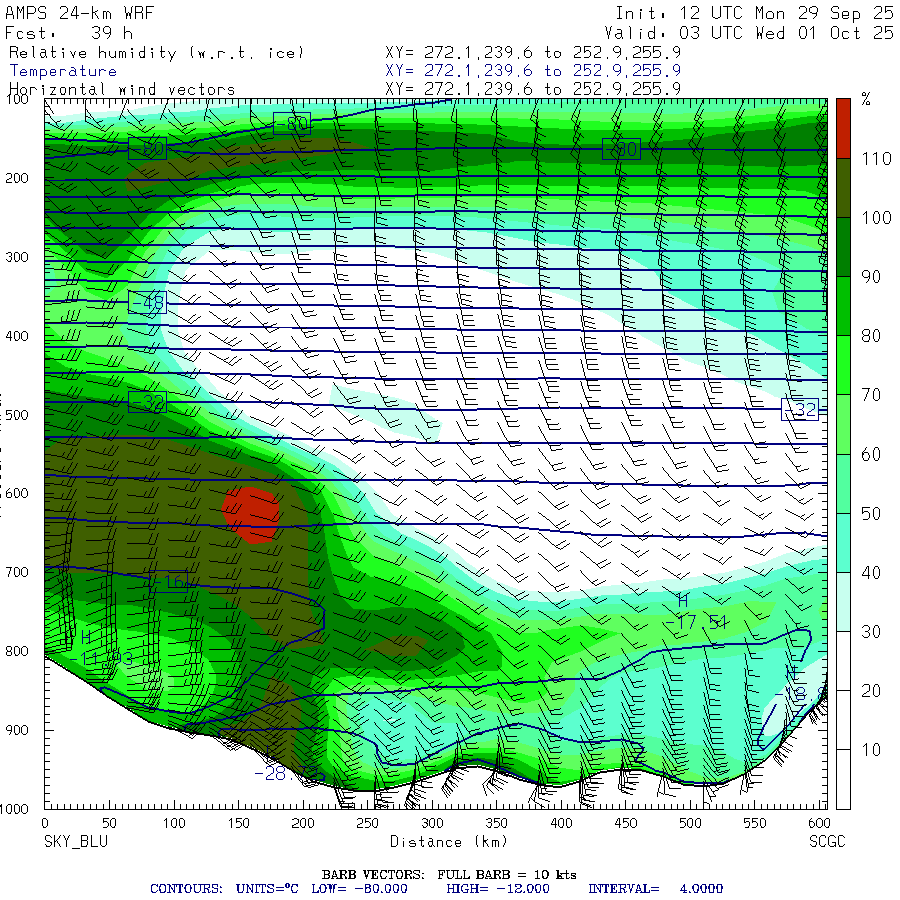This screenshot has height=900, width=900.
Task: Click the pressure axis tick label "400"
Action: coord(17,336)
